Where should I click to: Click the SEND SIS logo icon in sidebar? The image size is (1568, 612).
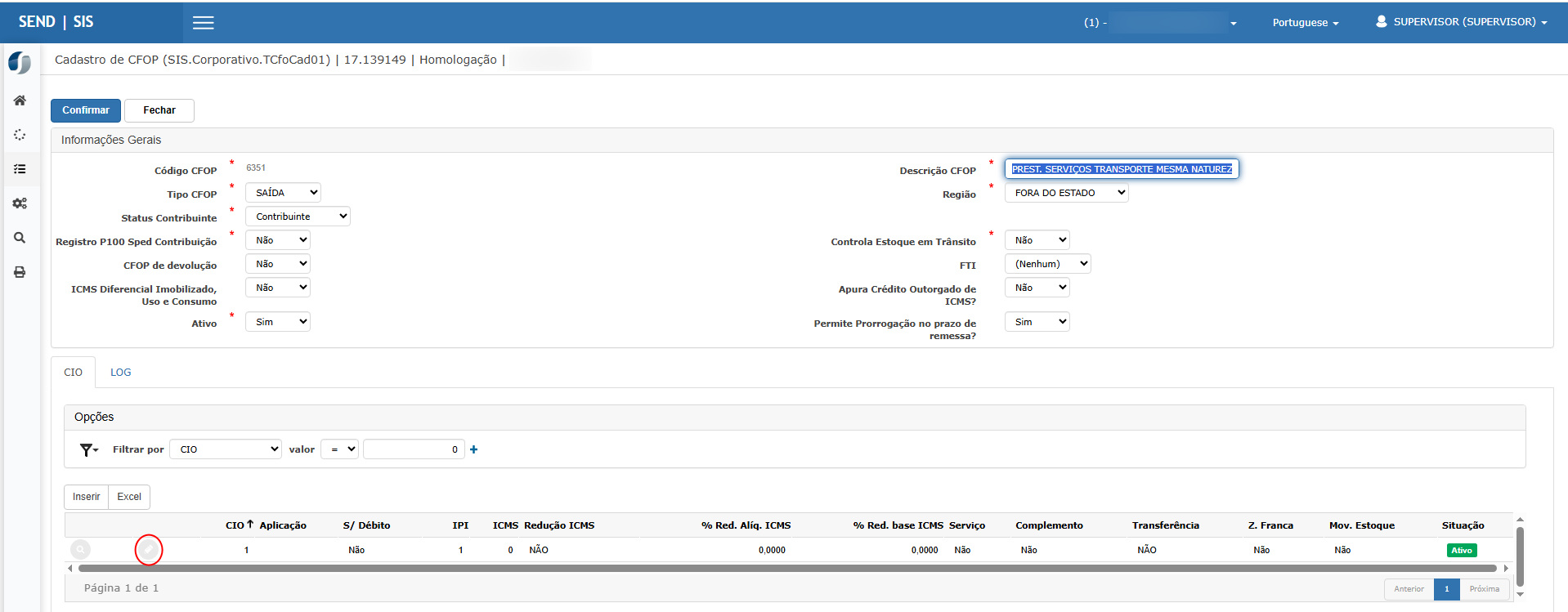[20, 62]
